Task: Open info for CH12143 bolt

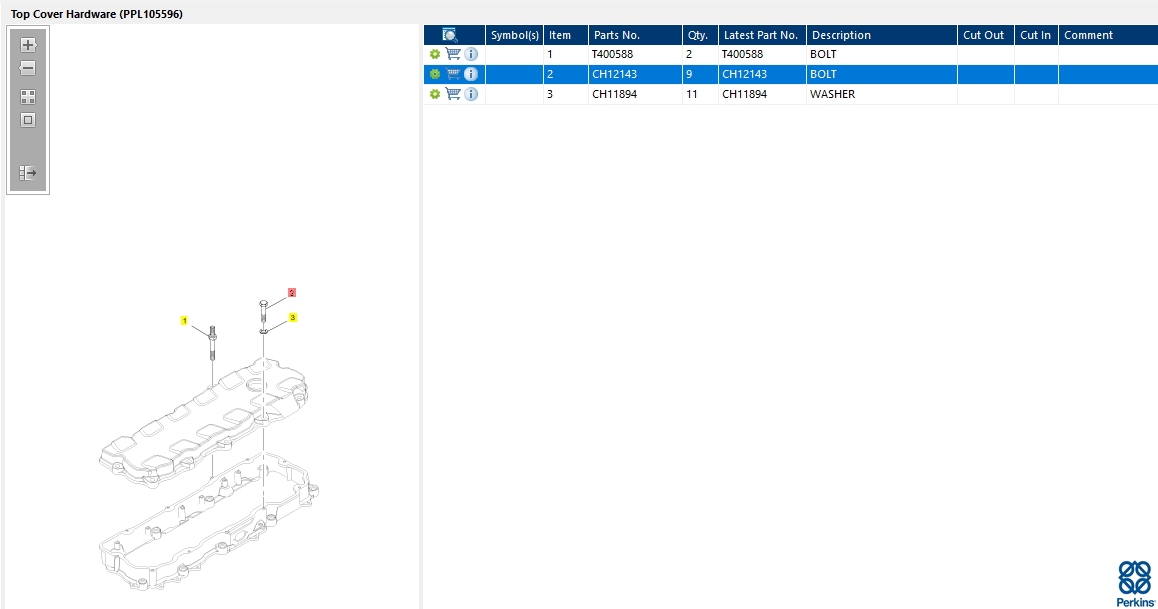Action: 471,74
